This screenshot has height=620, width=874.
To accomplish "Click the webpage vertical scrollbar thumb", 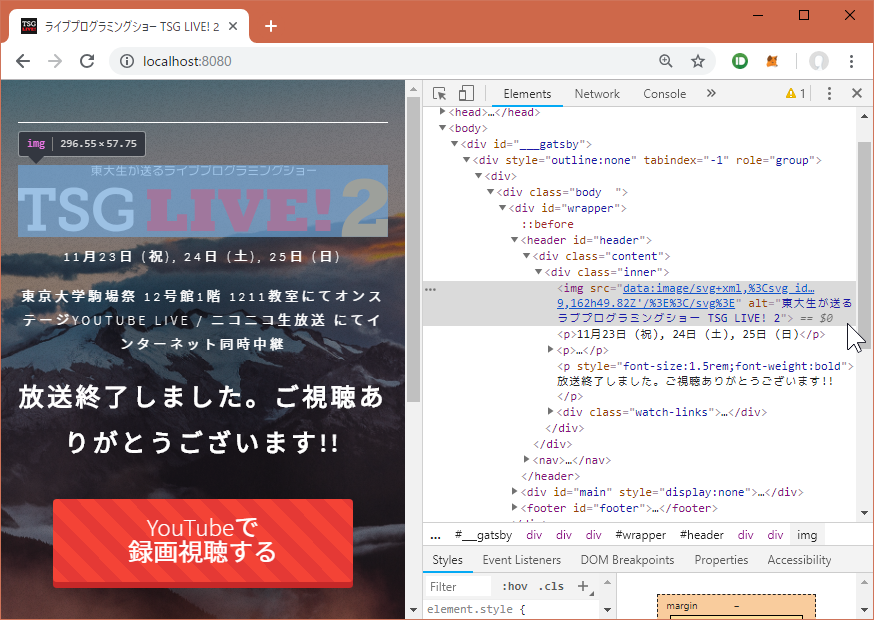I will [413, 249].
